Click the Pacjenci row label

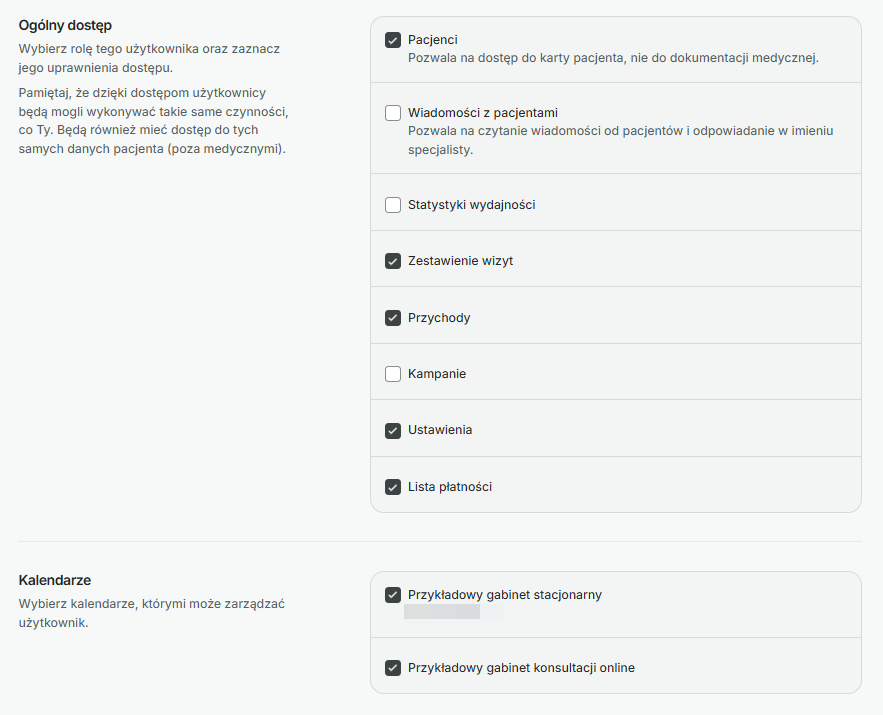[x=431, y=40]
